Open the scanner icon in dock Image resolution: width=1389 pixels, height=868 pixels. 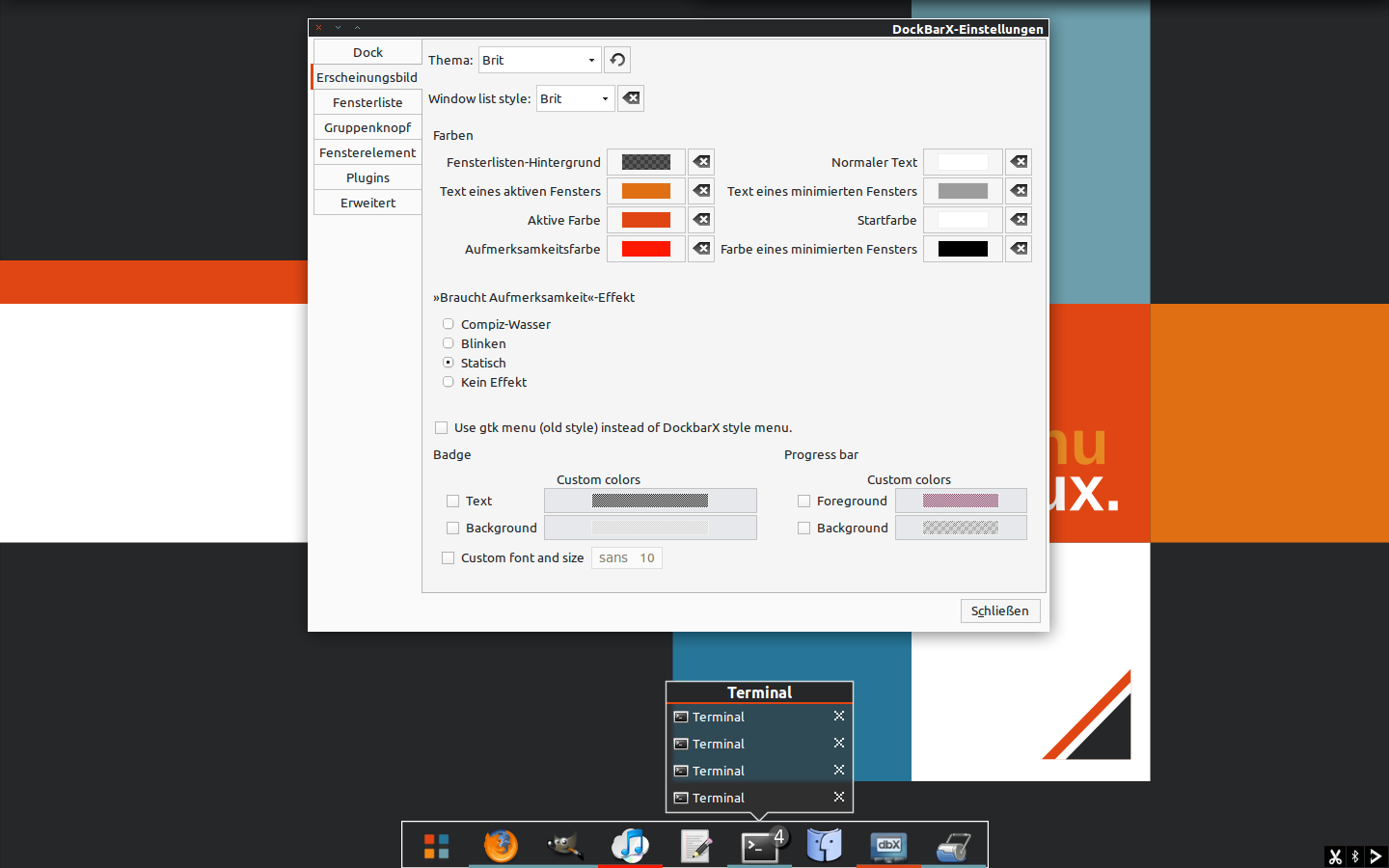[x=953, y=847]
